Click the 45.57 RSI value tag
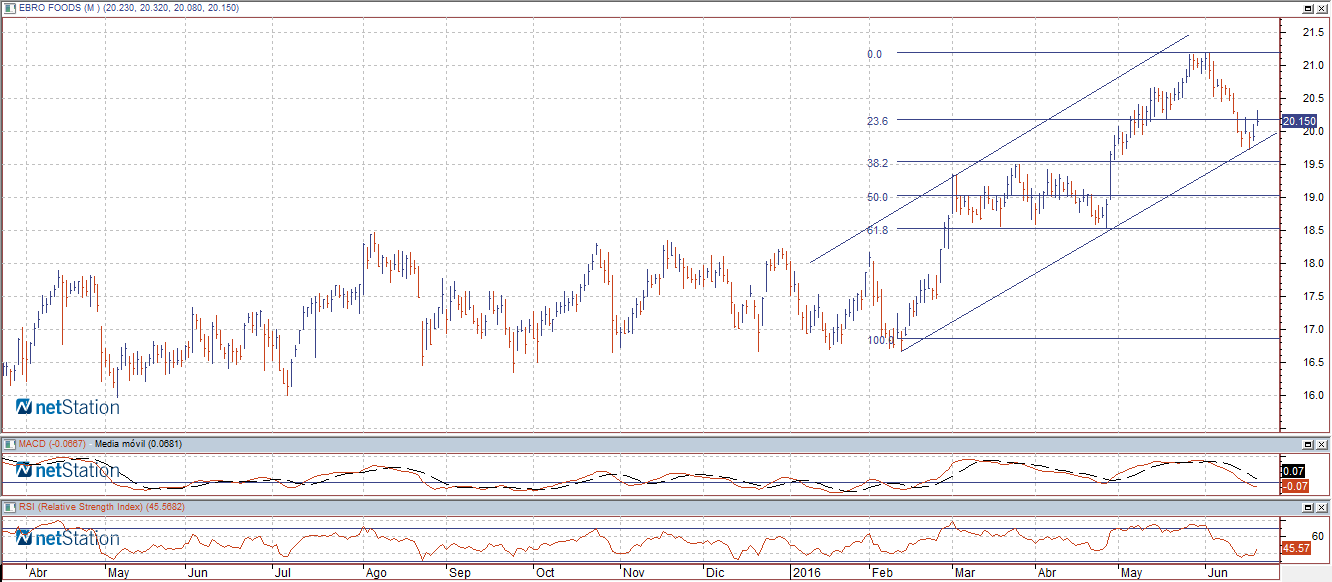This screenshot has height=582, width=1332. pos(1296,549)
